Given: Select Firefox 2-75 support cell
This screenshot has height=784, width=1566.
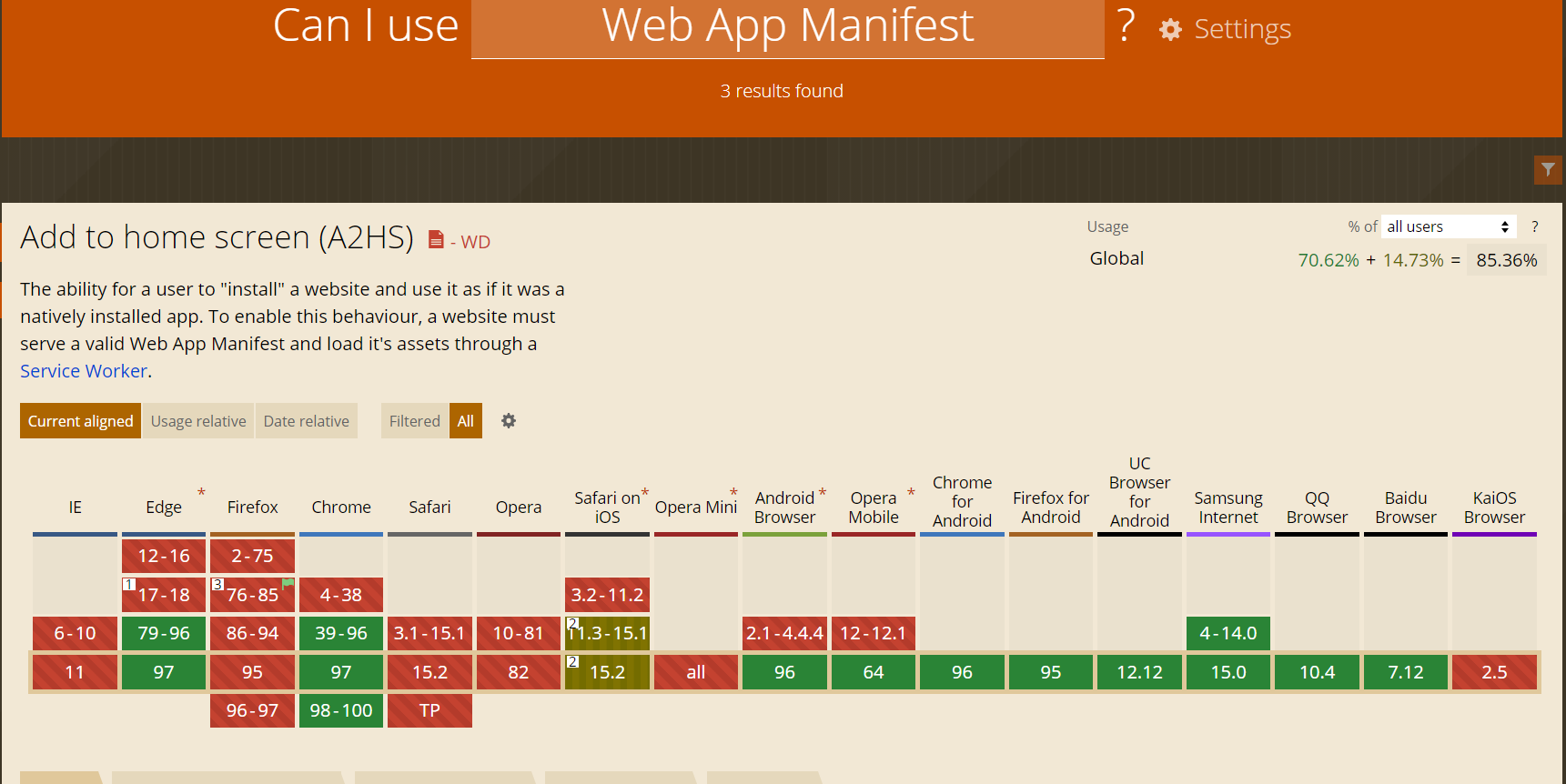Looking at the screenshot, I should coord(252,556).
